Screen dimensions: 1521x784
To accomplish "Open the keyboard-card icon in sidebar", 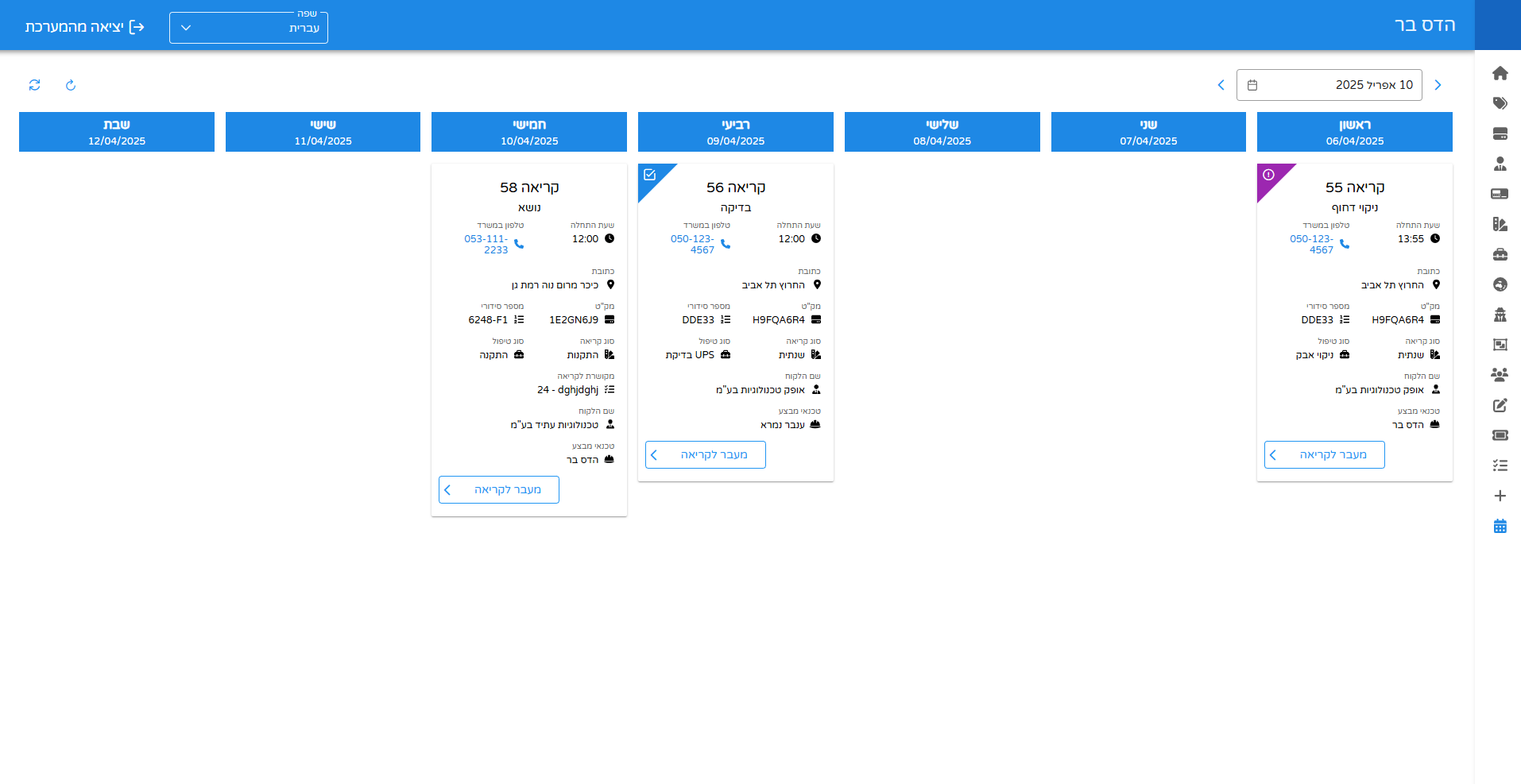I will 1500,194.
